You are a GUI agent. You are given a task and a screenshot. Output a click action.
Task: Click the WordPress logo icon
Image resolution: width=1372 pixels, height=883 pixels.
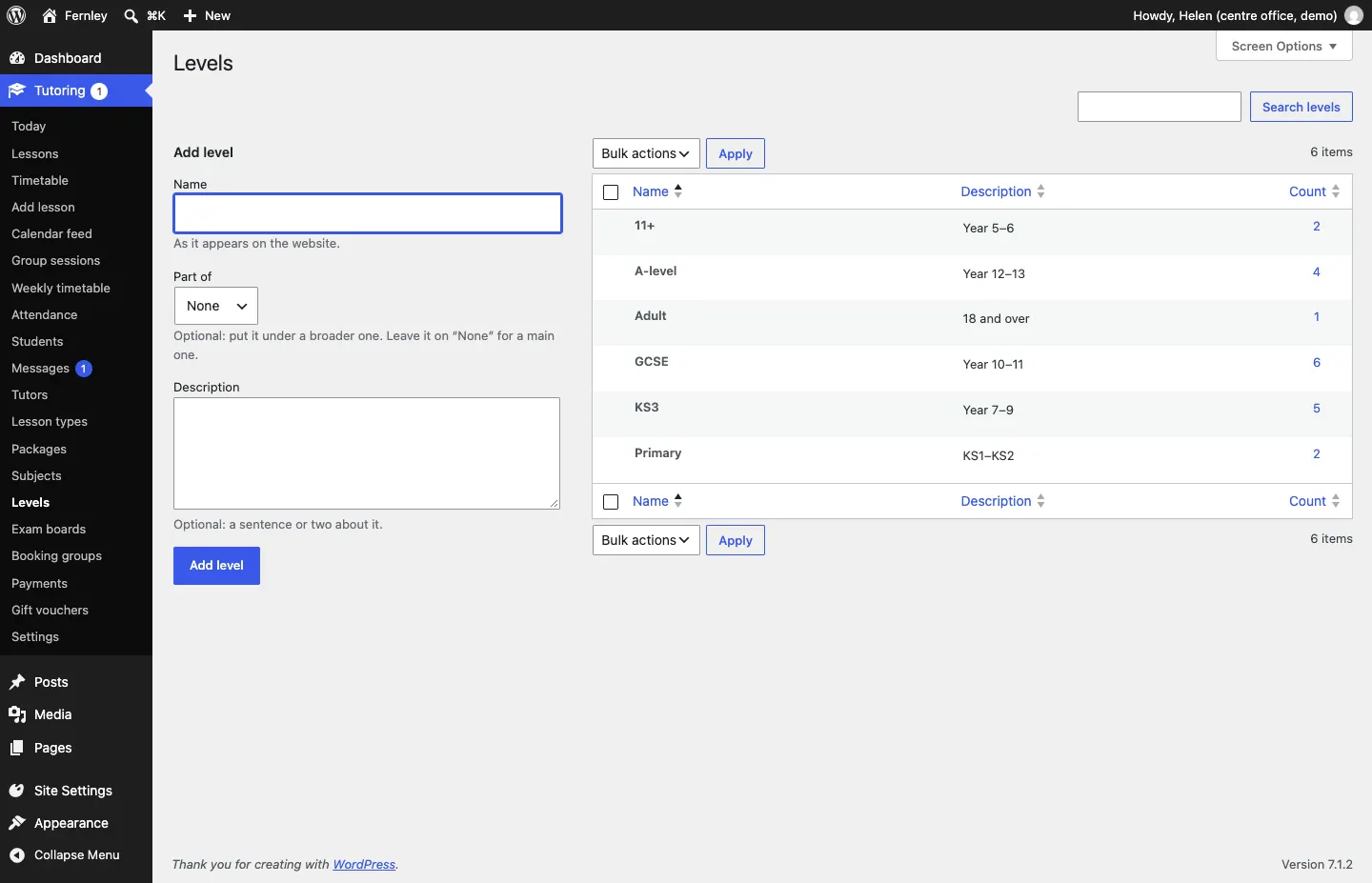tap(16, 15)
